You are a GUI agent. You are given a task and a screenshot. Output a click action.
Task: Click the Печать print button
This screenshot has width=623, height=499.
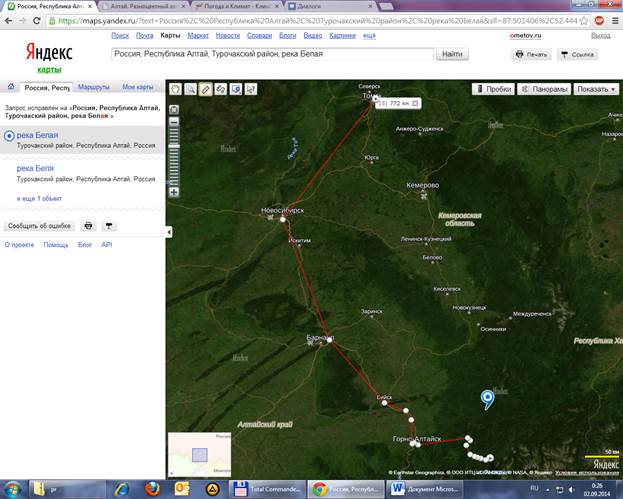pos(531,54)
